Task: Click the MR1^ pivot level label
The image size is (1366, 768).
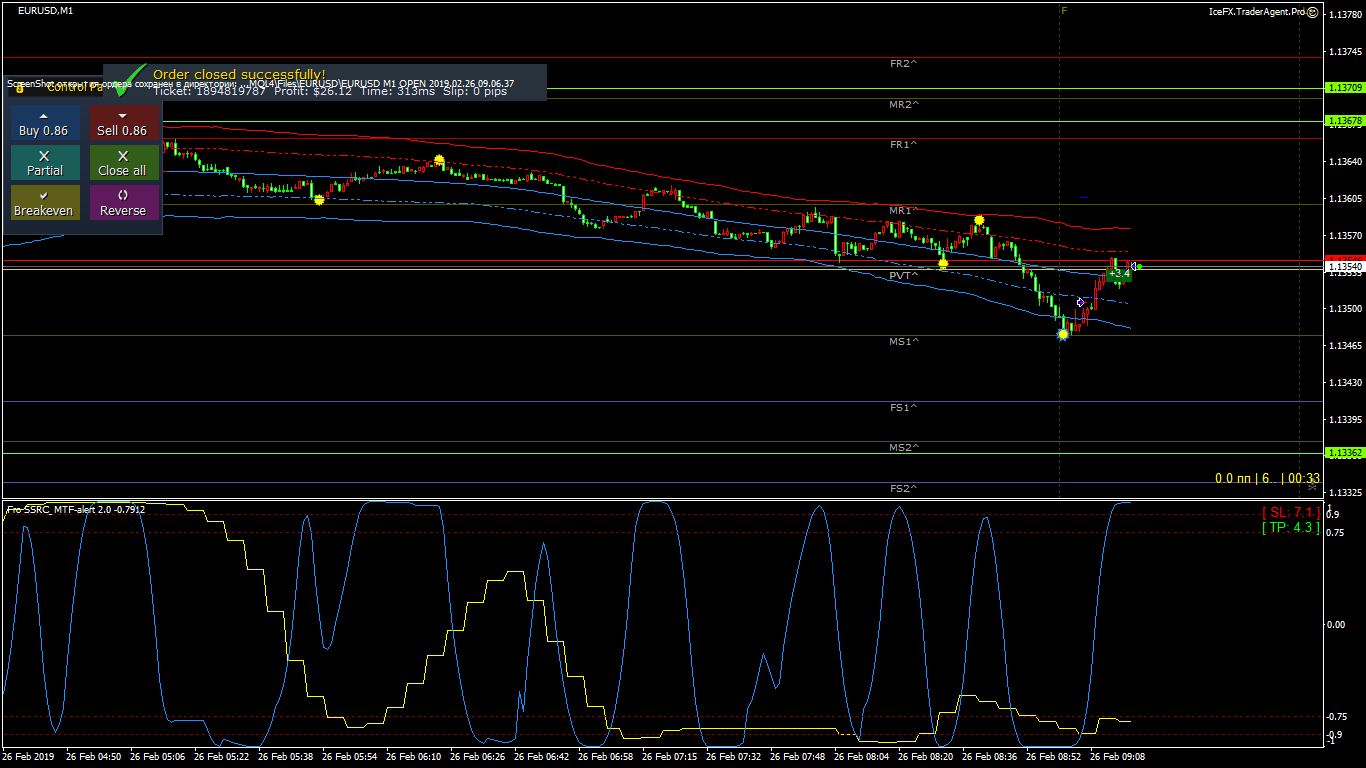Action: point(903,211)
